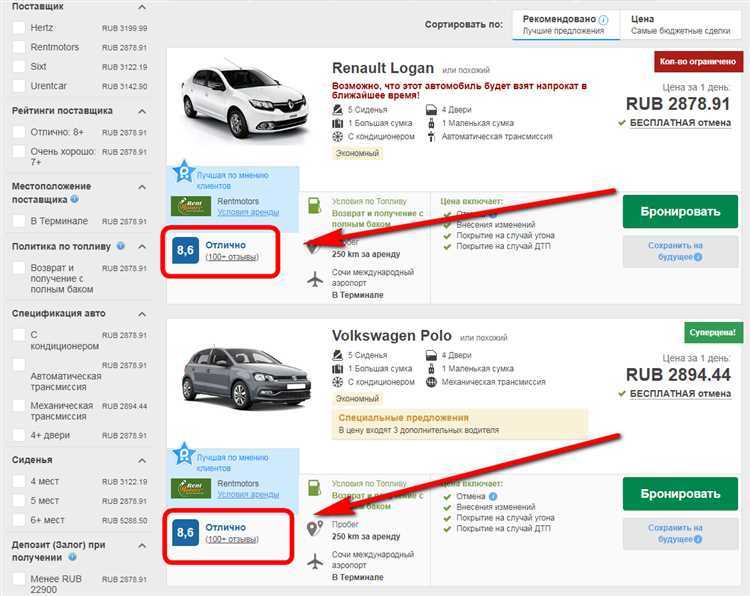Open 'БЕСПЛАТНАЯ отмена' link for Volkswagen Polo
Viewport: 750px width, 596px height.
(680, 394)
